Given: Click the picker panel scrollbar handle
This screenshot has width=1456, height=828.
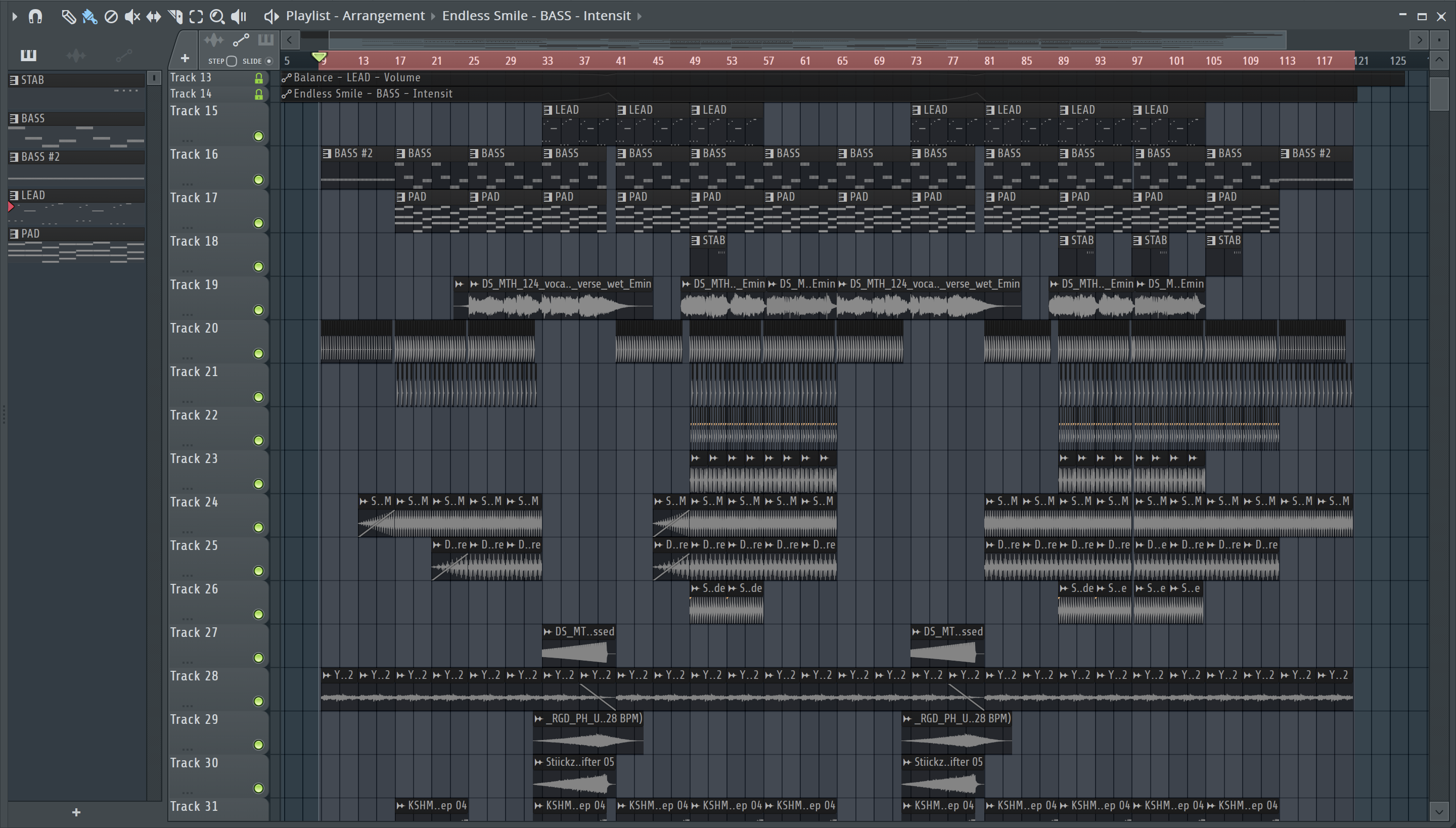Looking at the screenshot, I should pyautogui.click(x=154, y=78).
